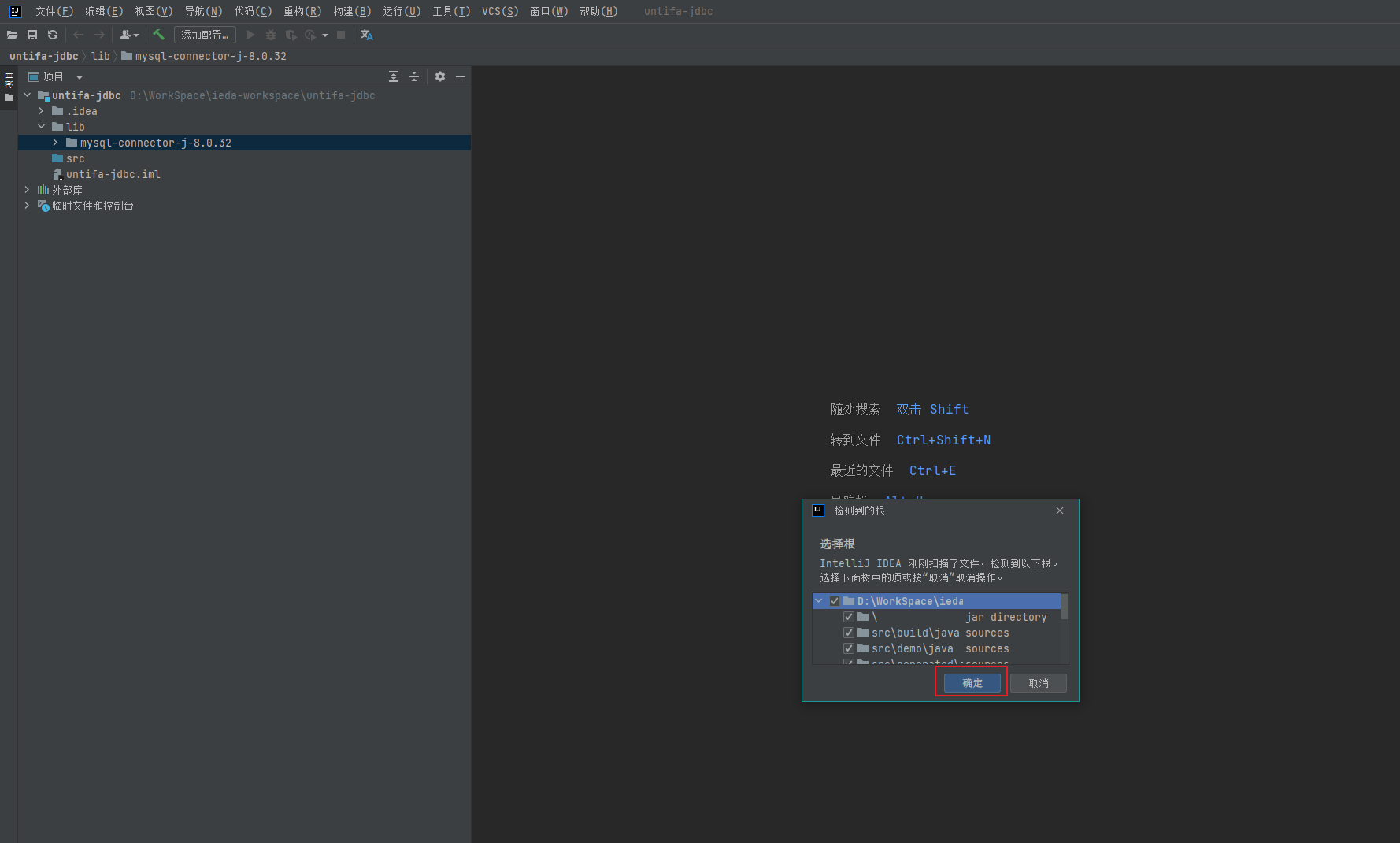Click the Collapse All icon in project panel

[414, 76]
